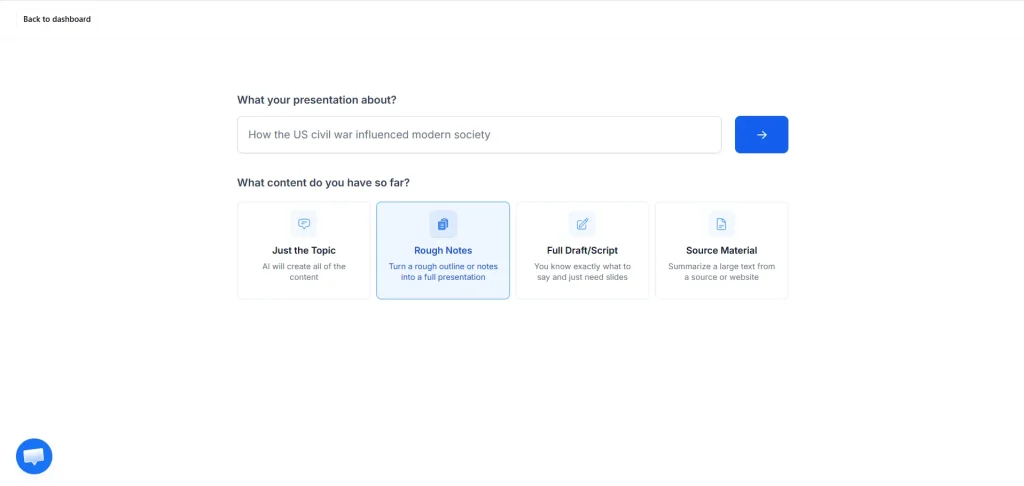Click 'Turn a rough outline or notes' description
This screenshot has width=1024, height=486.
pyautogui.click(x=443, y=272)
